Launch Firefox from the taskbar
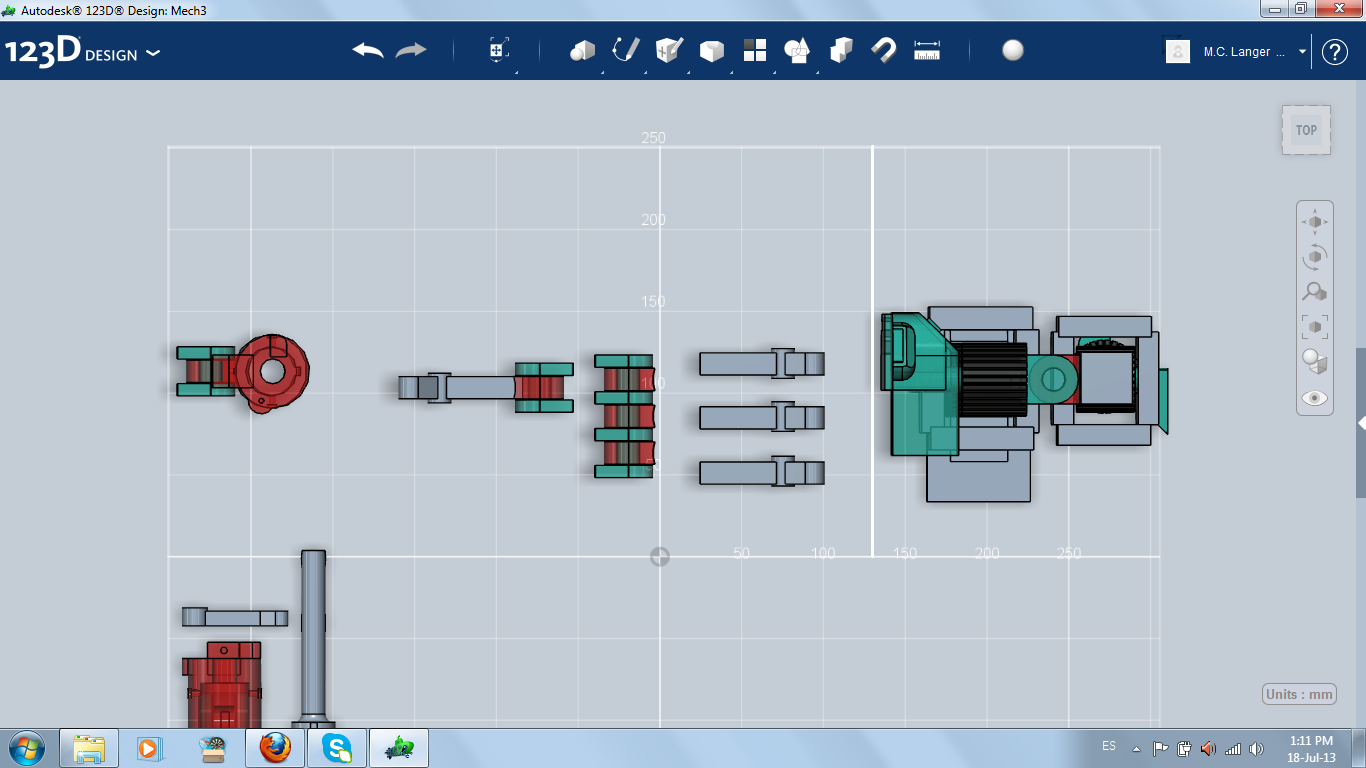The height and width of the screenshot is (768, 1366). click(x=275, y=748)
